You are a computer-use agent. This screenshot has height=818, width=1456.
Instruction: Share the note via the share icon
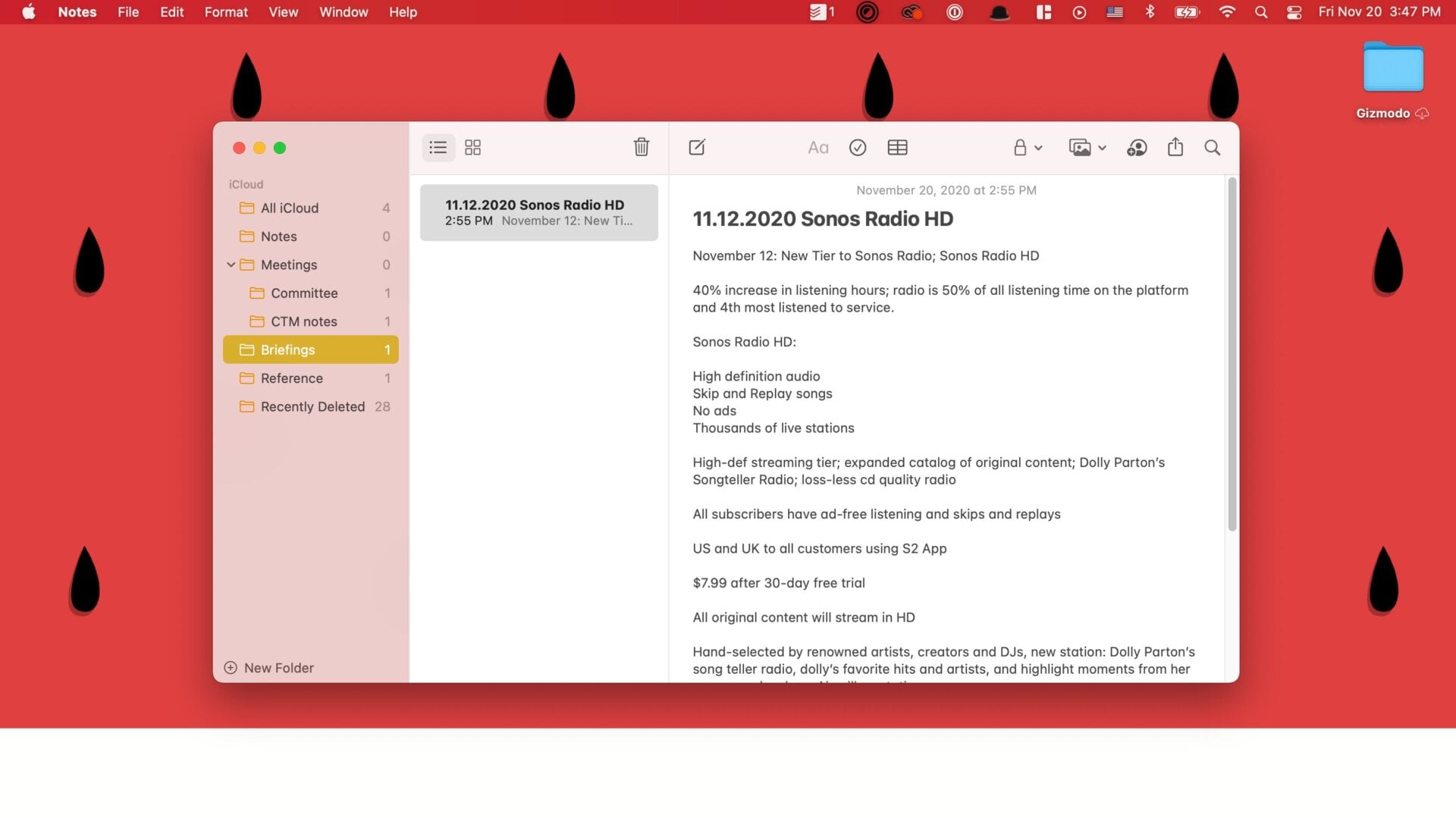click(x=1175, y=147)
